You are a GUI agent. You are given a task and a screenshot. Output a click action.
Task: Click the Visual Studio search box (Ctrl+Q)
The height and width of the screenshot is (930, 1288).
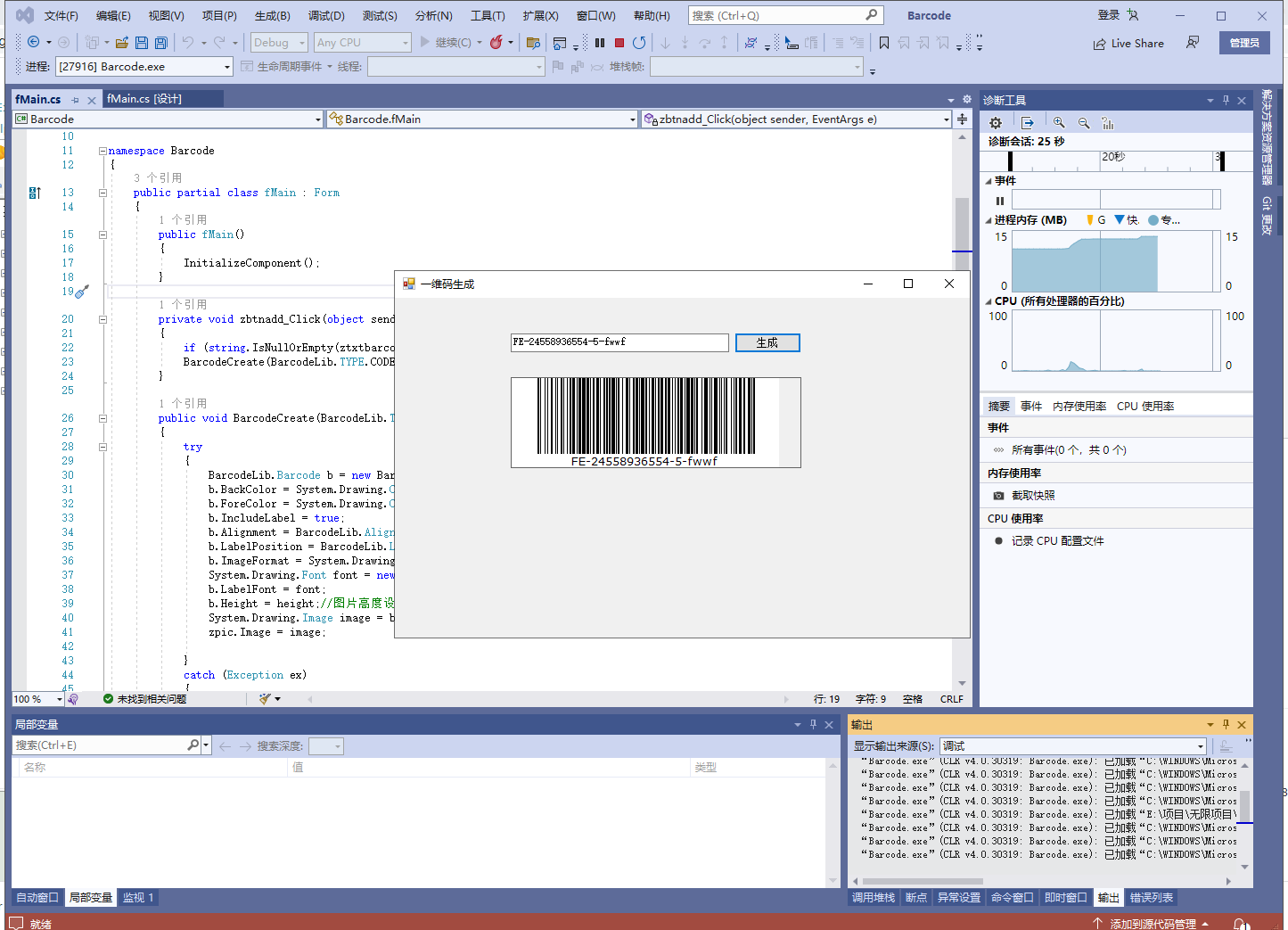(785, 15)
